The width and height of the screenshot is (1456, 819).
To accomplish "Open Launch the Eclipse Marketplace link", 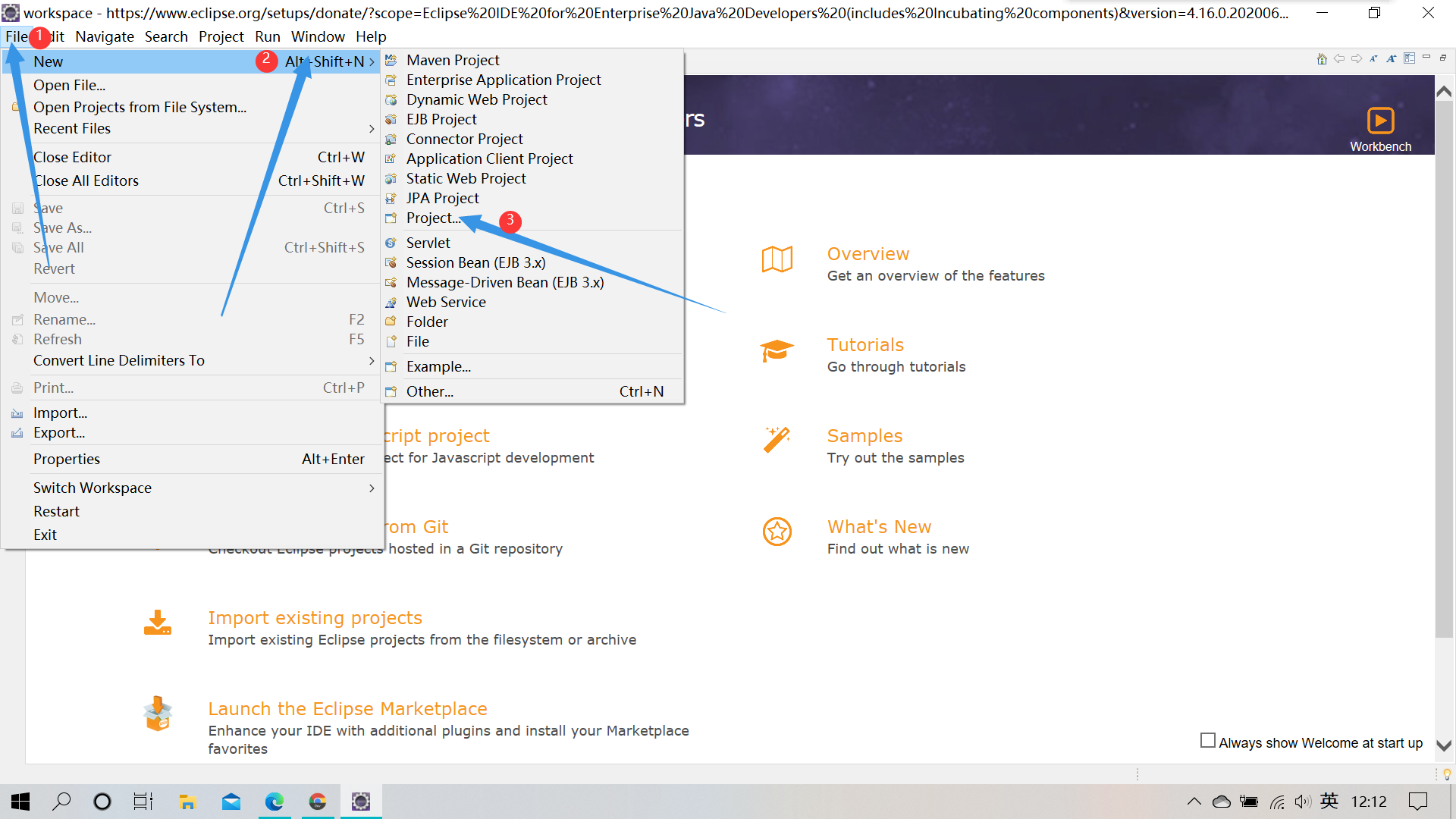I will click(x=347, y=709).
